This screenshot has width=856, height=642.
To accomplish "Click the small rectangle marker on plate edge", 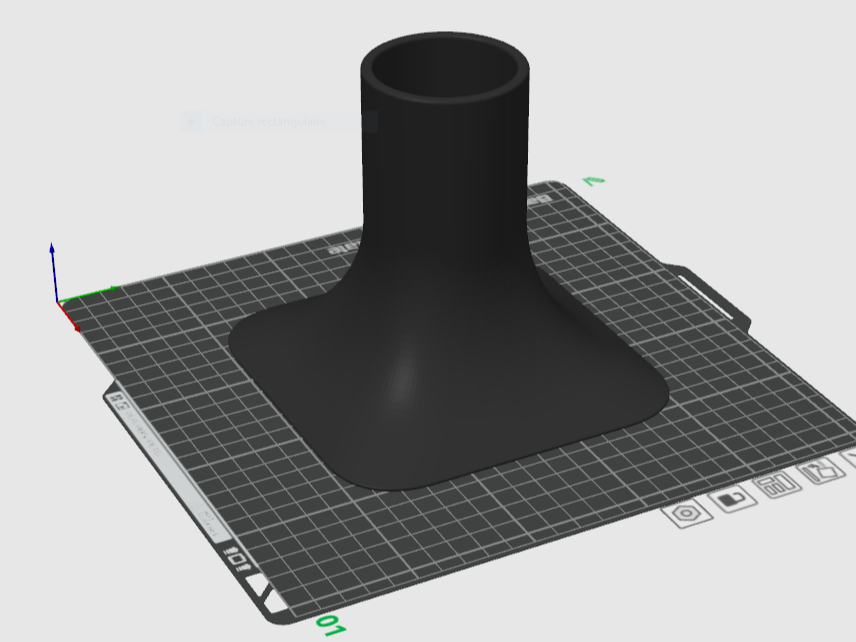I will pyautogui.click(x=238, y=560).
